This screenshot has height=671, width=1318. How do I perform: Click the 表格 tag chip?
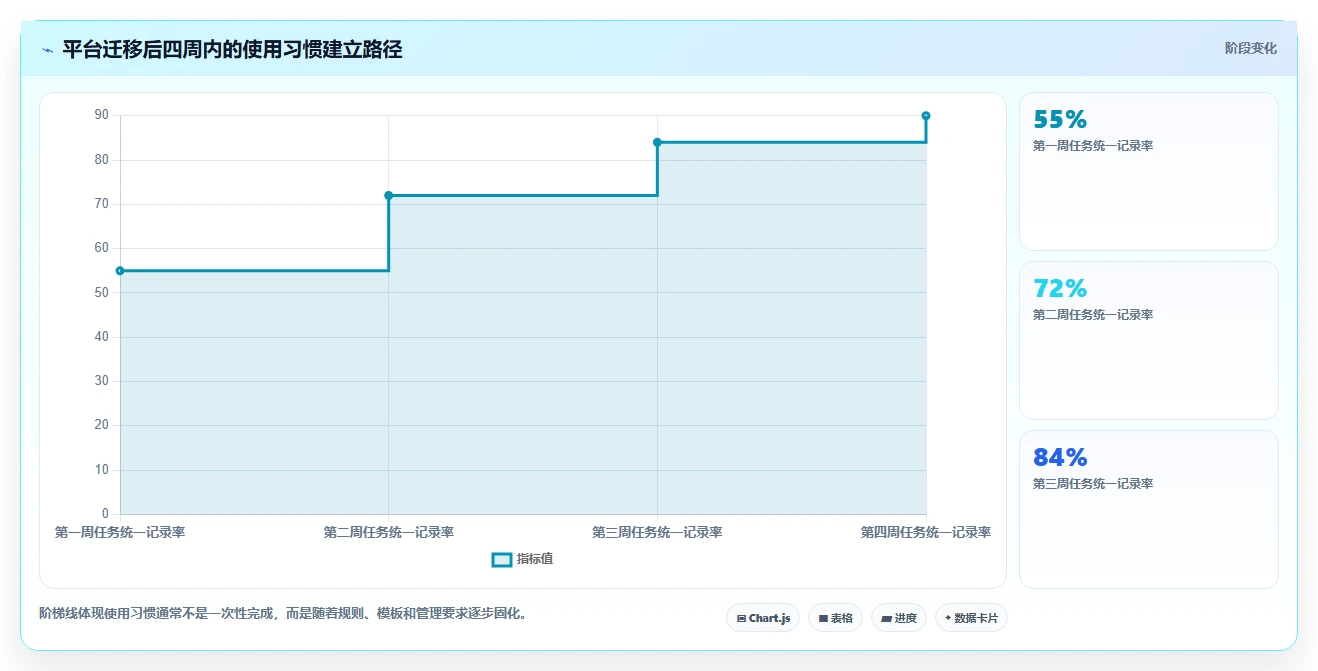click(x=835, y=618)
